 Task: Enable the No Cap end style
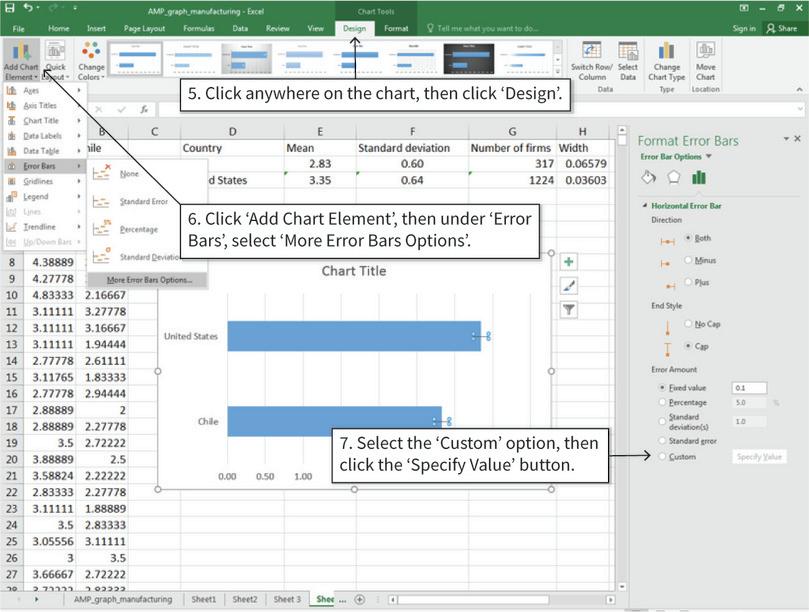click(x=689, y=323)
